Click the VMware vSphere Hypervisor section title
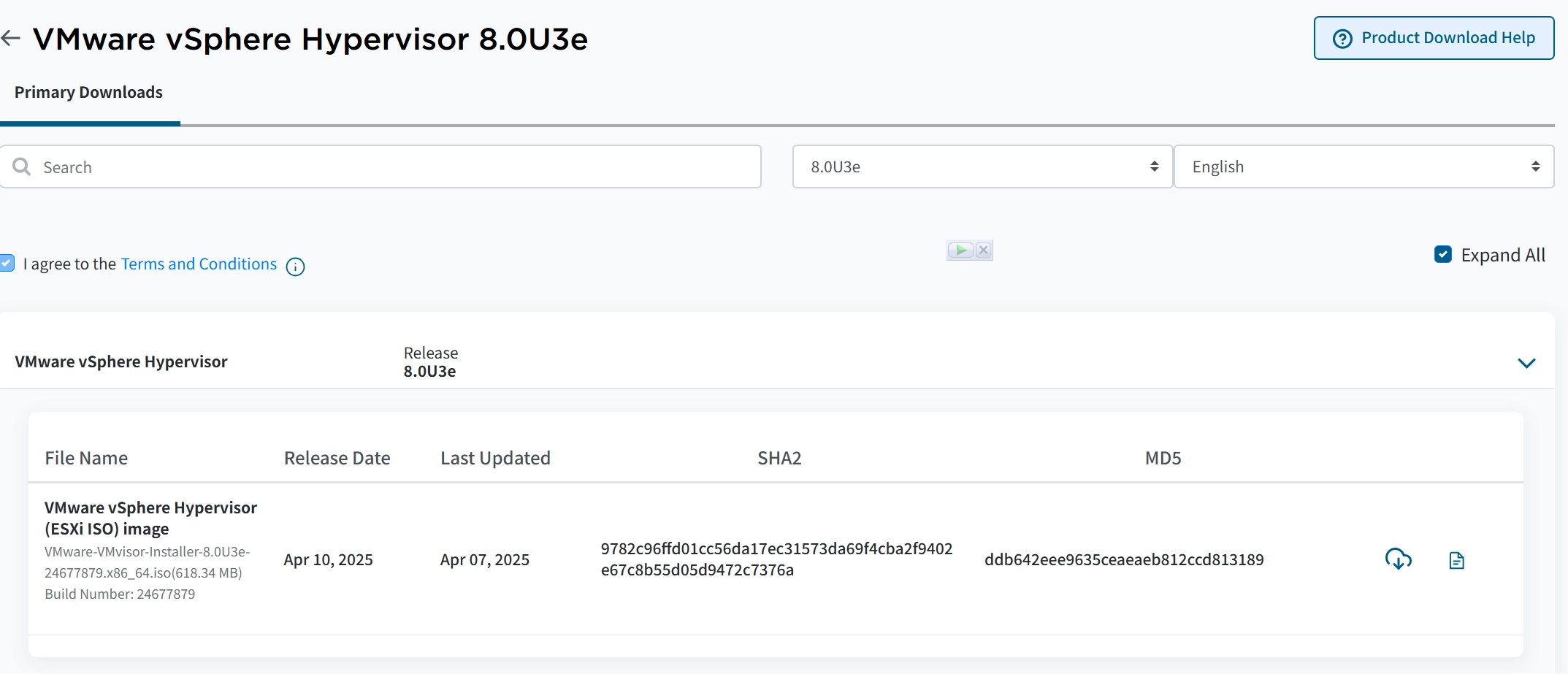 (x=121, y=361)
